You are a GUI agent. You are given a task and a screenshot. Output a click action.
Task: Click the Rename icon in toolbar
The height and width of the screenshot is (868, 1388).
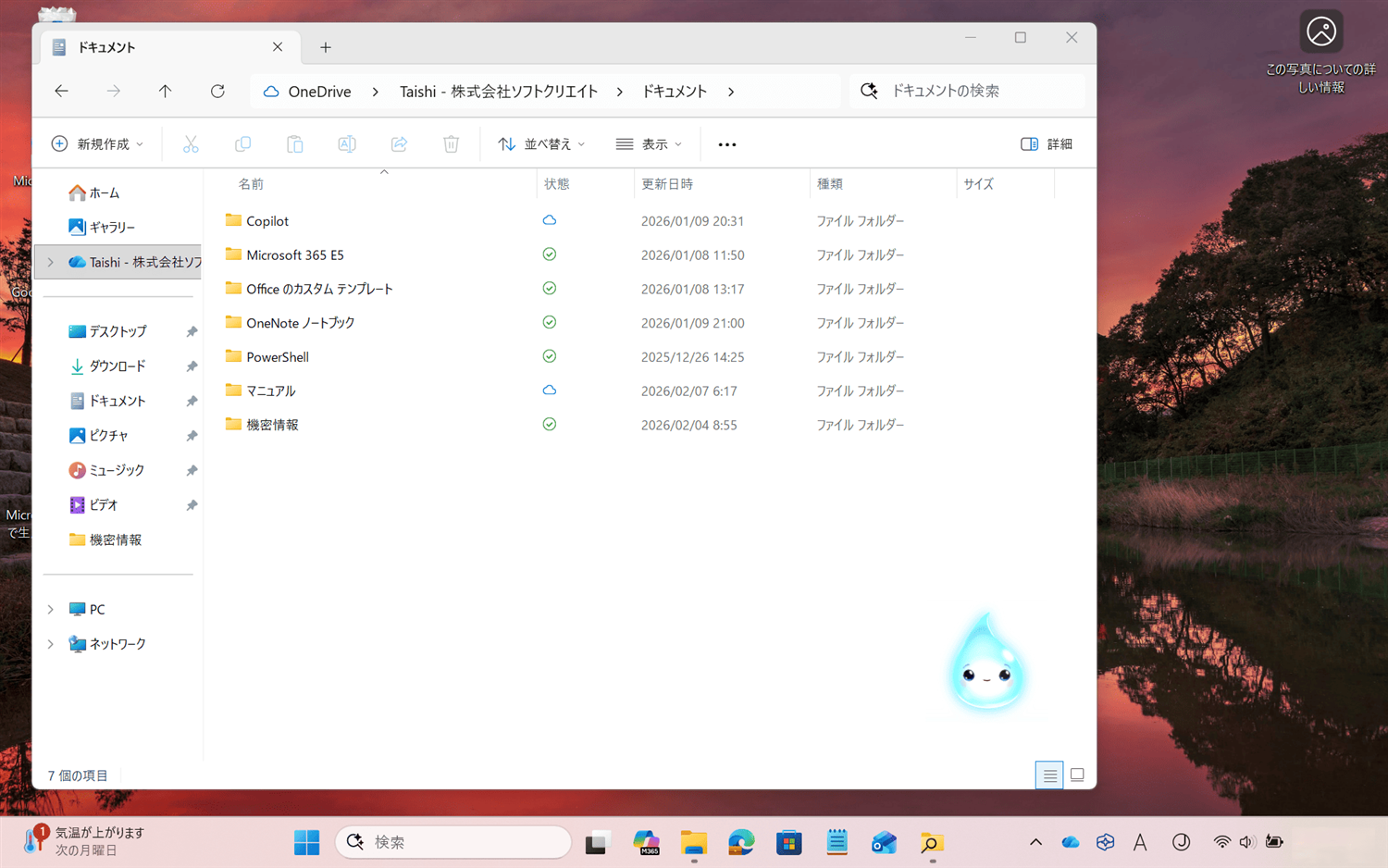click(x=347, y=144)
